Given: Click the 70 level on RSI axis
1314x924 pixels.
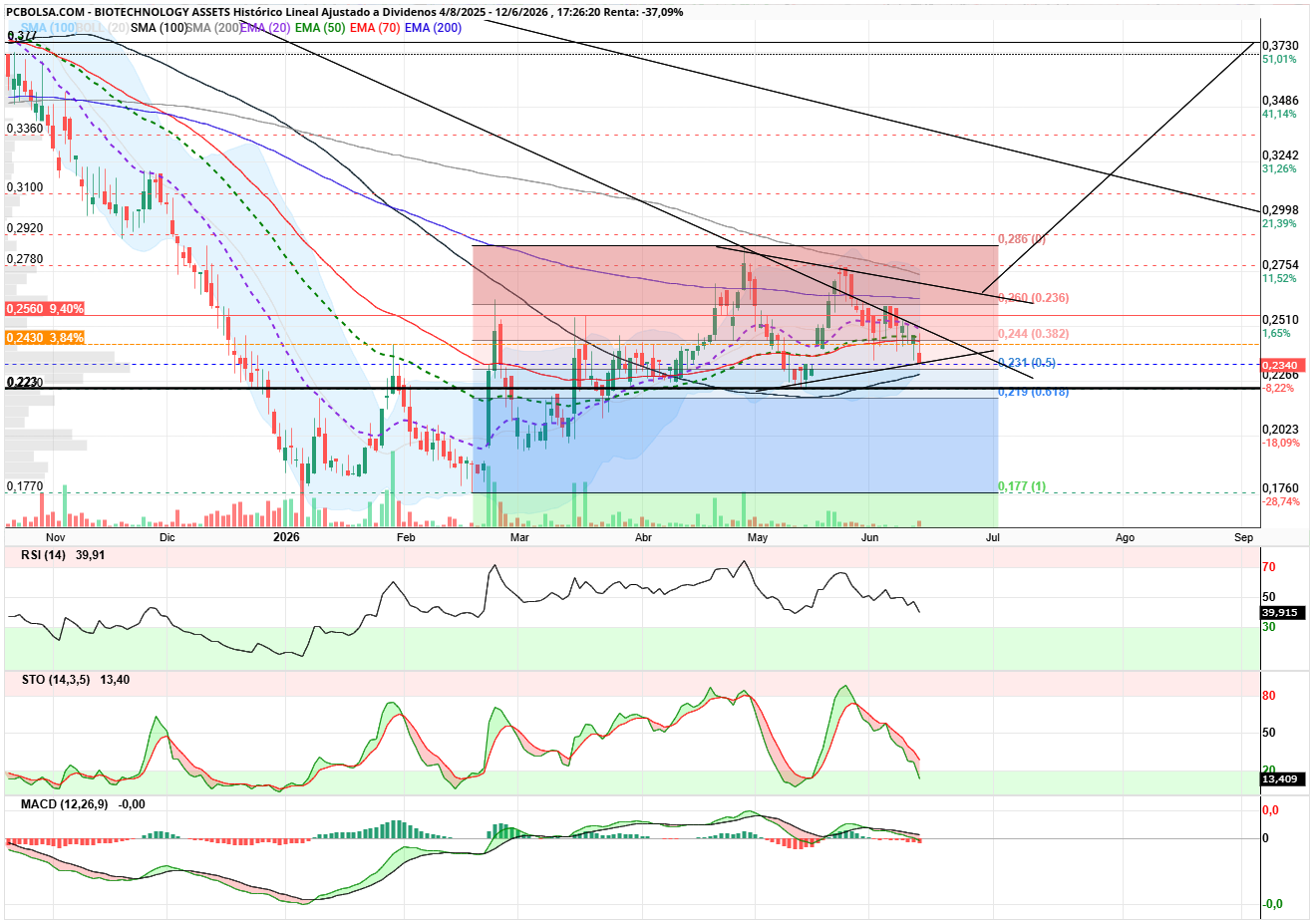Looking at the screenshot, I should click(x=1269, y=567).
